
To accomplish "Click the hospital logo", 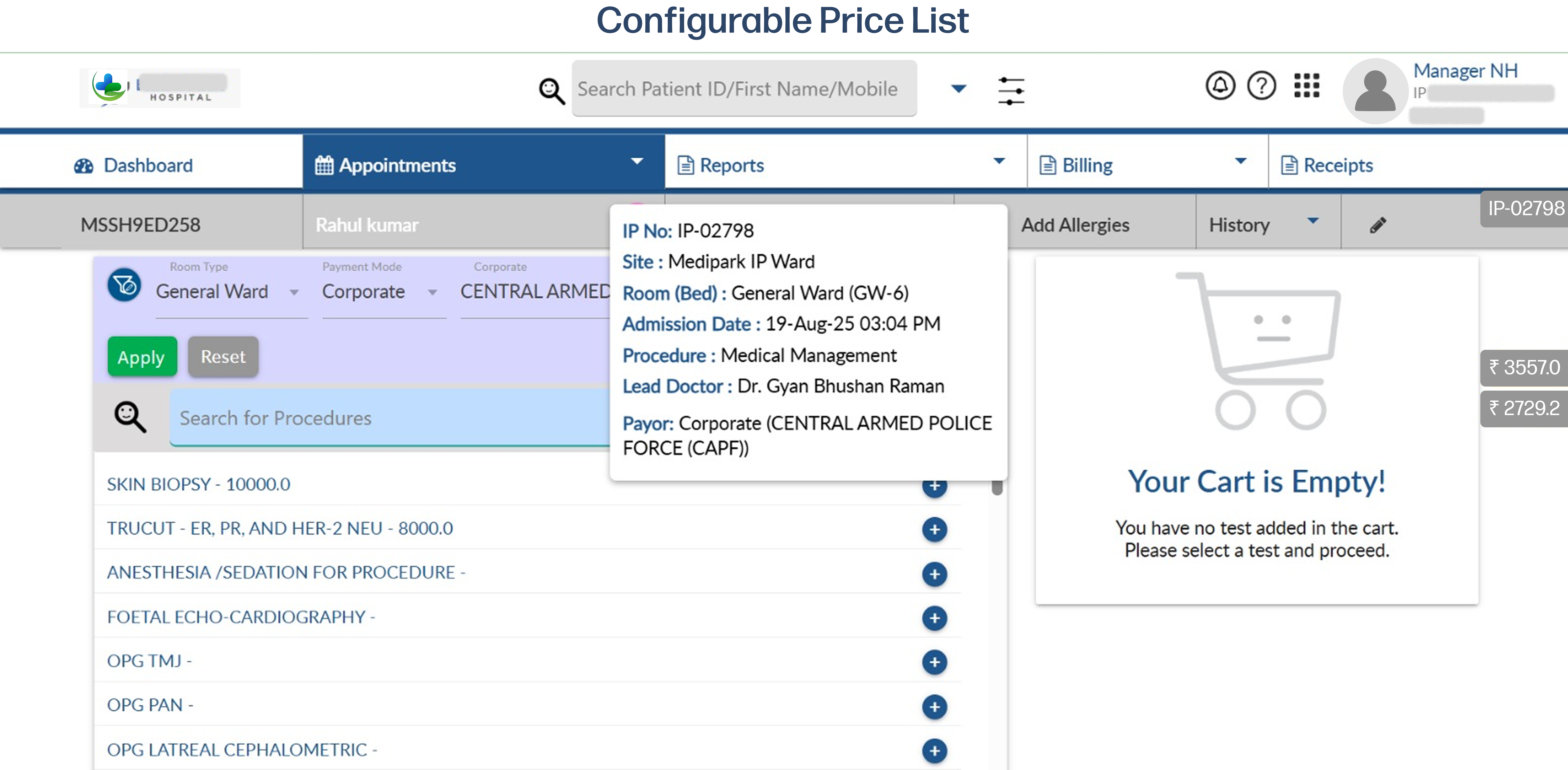I will 160,88.
